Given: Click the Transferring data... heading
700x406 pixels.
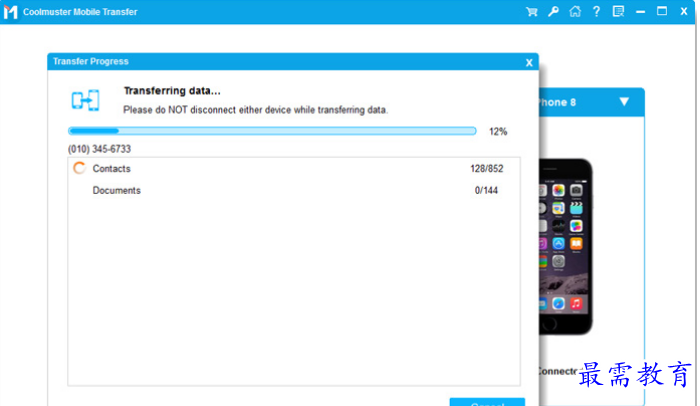Looking at the screenshot, I should tap(172, 91).
